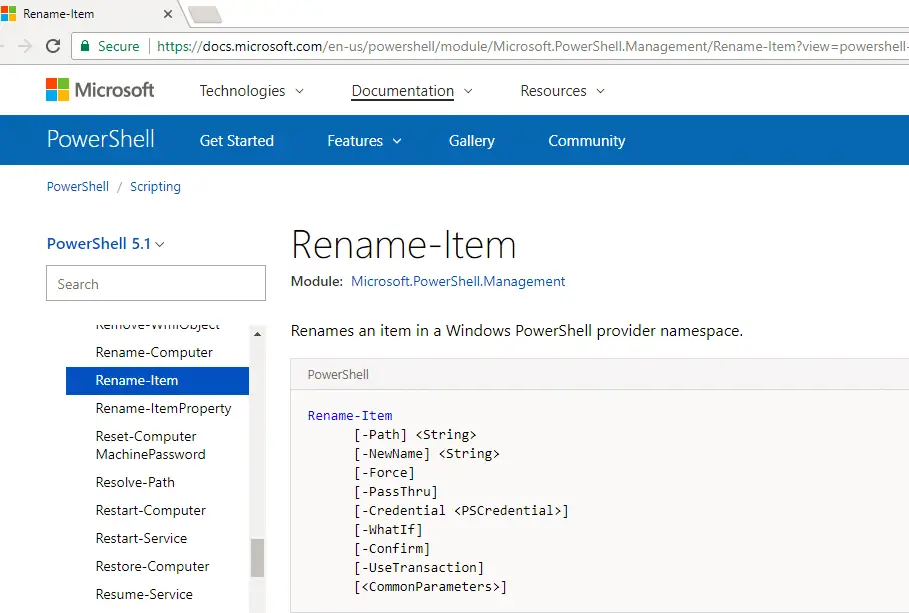Click the Renames an item description sentence
909x613 pixels.
tap(517, 331)
